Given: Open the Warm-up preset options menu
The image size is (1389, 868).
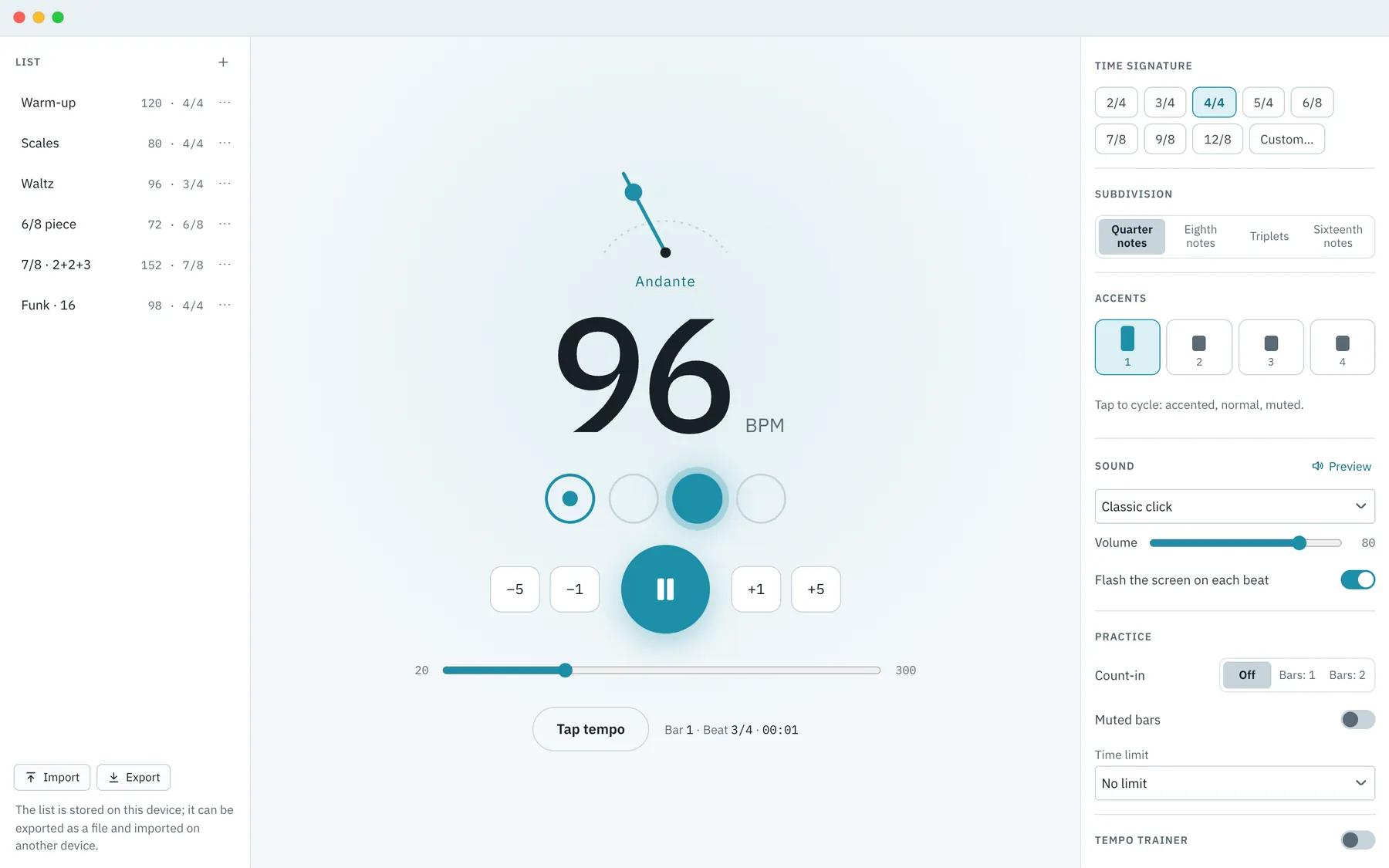Looking at the screenshot, I should 225,103.
